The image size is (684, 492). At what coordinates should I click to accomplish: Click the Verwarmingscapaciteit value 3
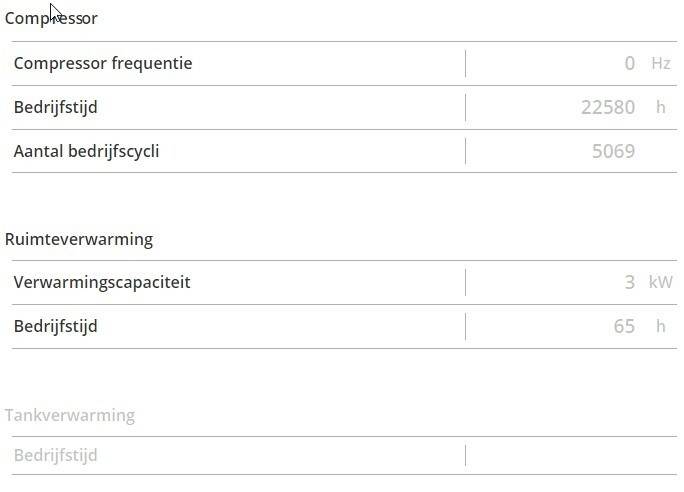629,283
